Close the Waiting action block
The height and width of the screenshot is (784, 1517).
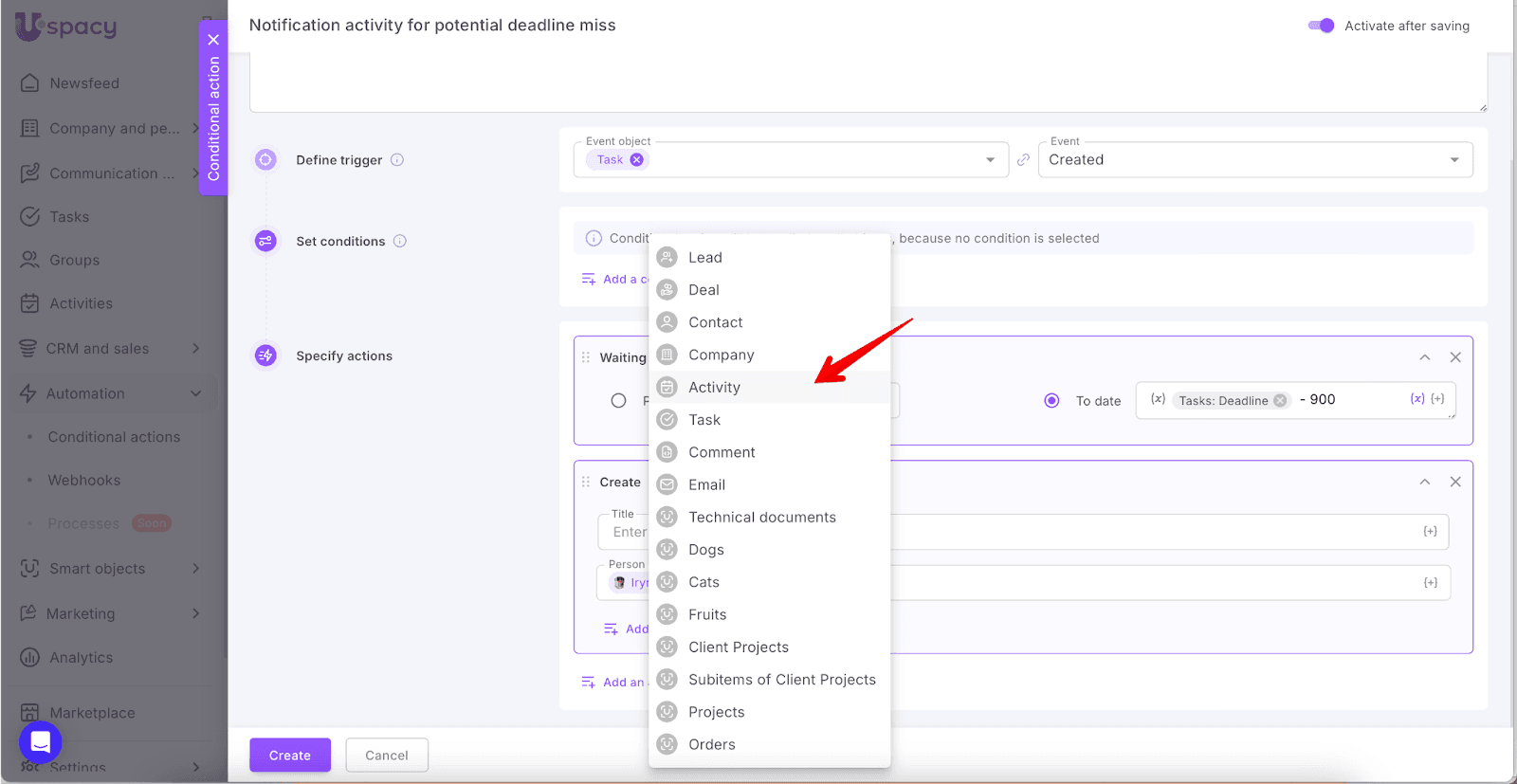[1455, 357]
